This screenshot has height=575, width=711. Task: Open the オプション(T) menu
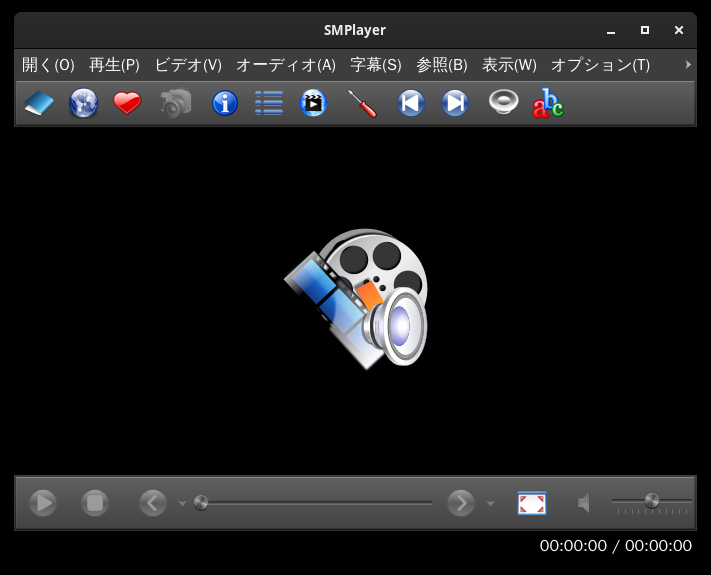tap(600, 65)
